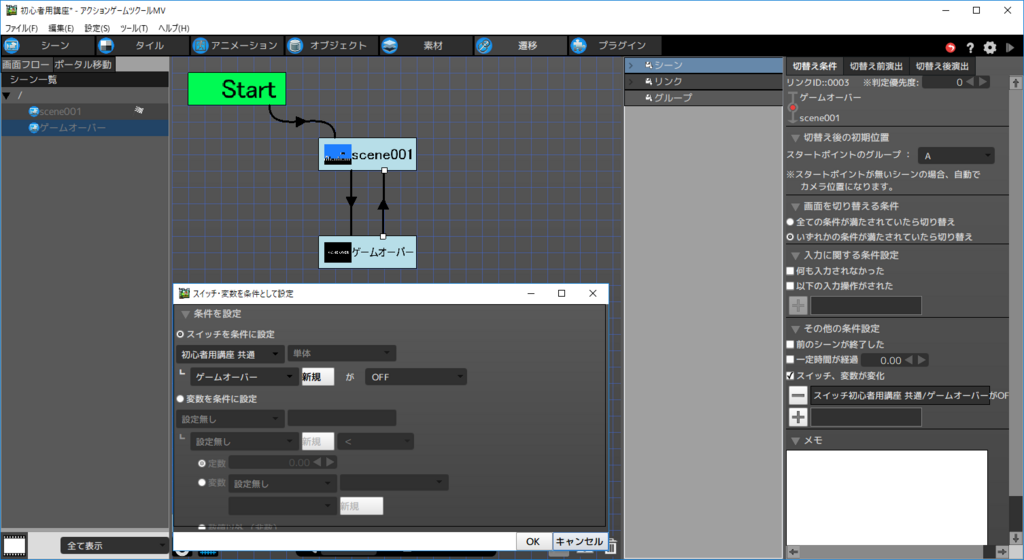
Task: Select いずれかの条件が満たされていたら切り替え radio
Action: tap(790, 237)
